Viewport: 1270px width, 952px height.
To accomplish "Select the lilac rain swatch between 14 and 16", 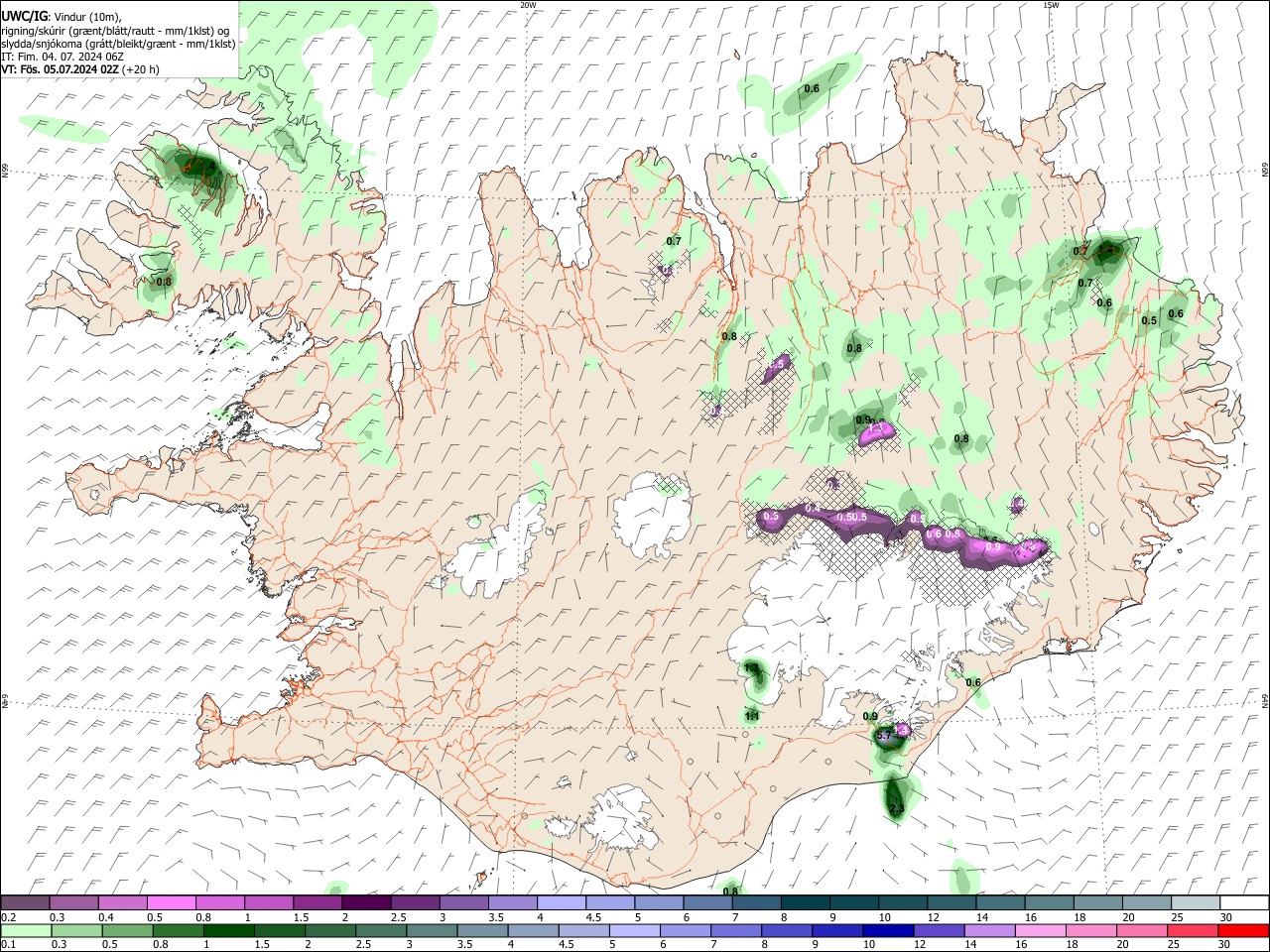I will [x=990, y=931].
